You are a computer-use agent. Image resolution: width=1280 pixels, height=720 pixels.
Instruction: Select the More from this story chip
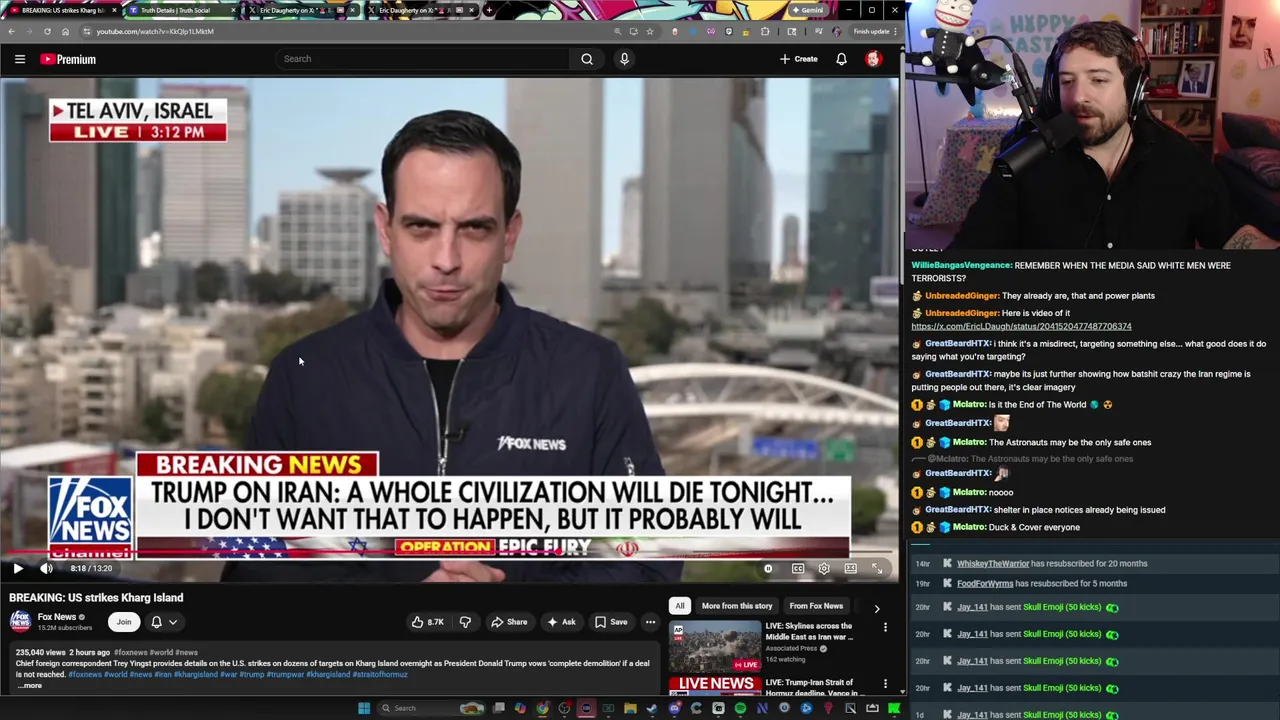[x=737, y=606]
